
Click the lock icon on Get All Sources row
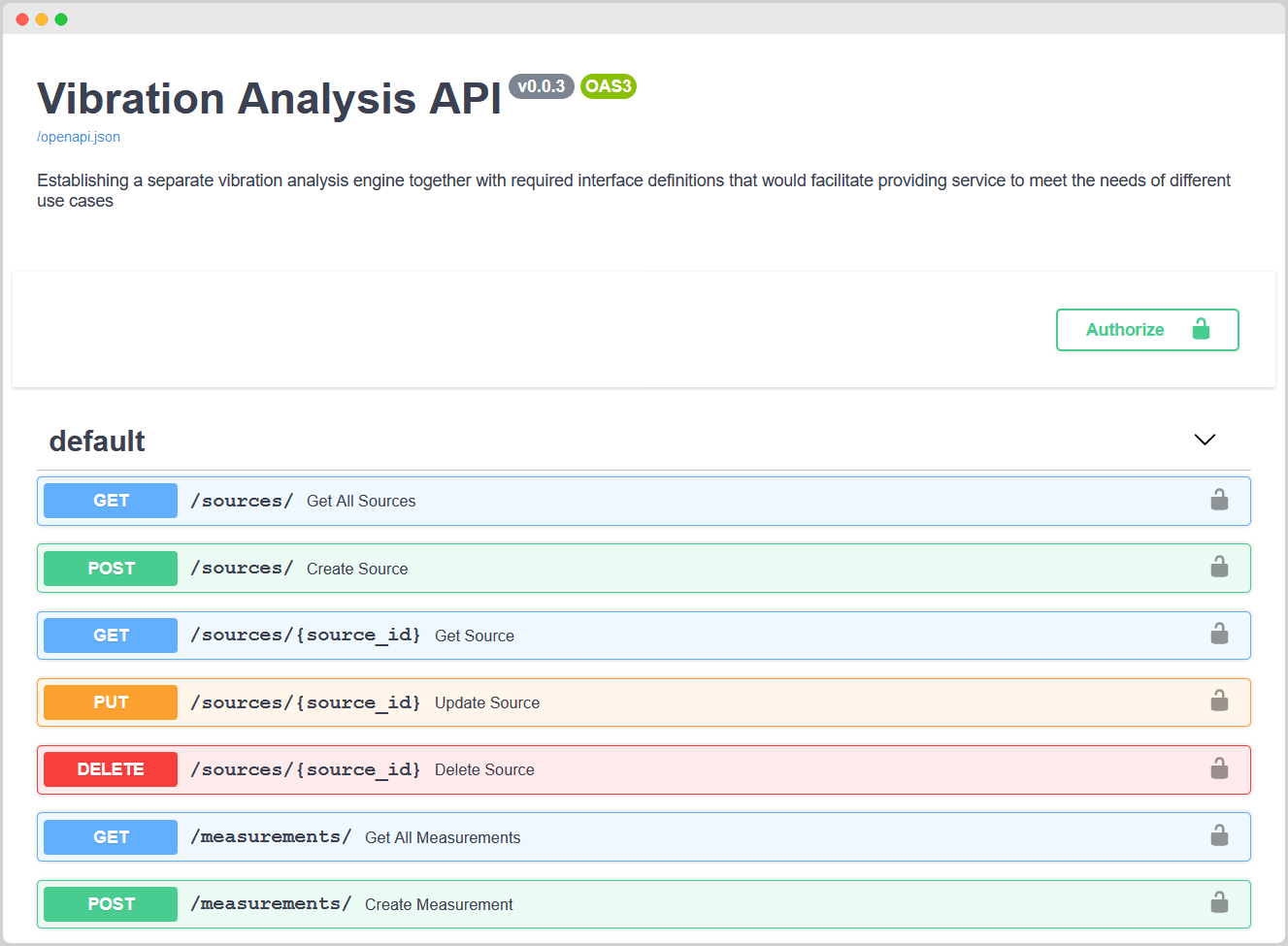point(1219,500)
